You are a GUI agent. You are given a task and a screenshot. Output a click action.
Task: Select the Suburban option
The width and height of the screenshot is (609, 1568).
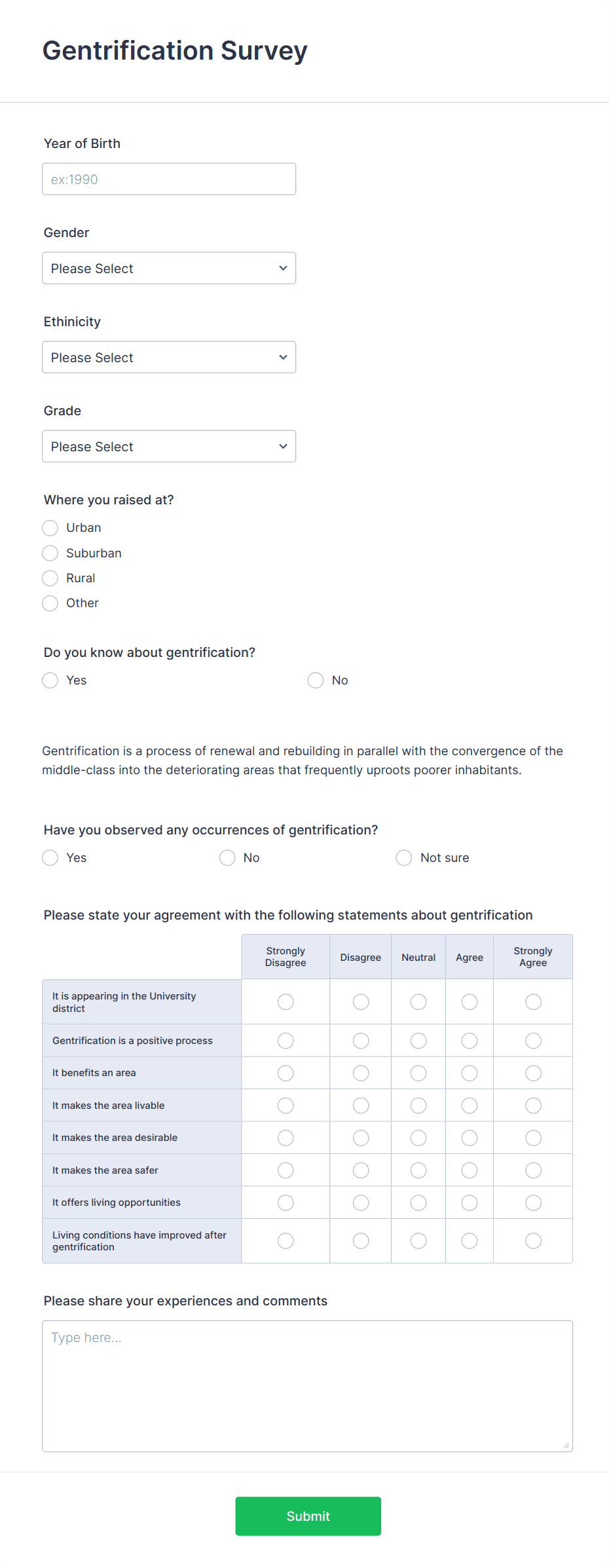point(50,553)
